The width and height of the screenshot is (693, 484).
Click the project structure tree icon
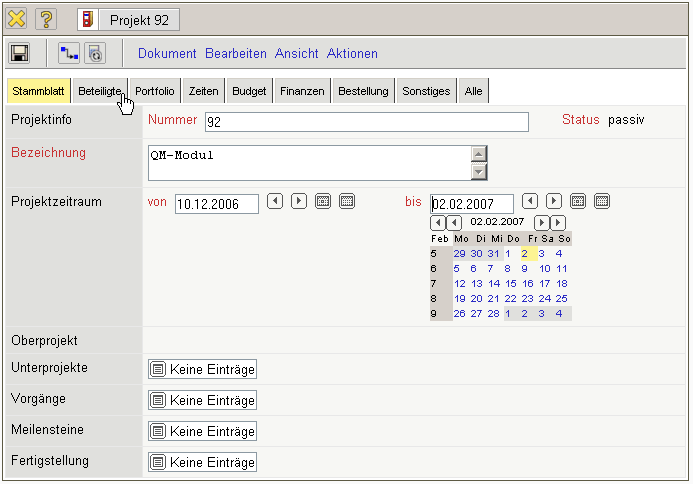(x=69, y=54)
